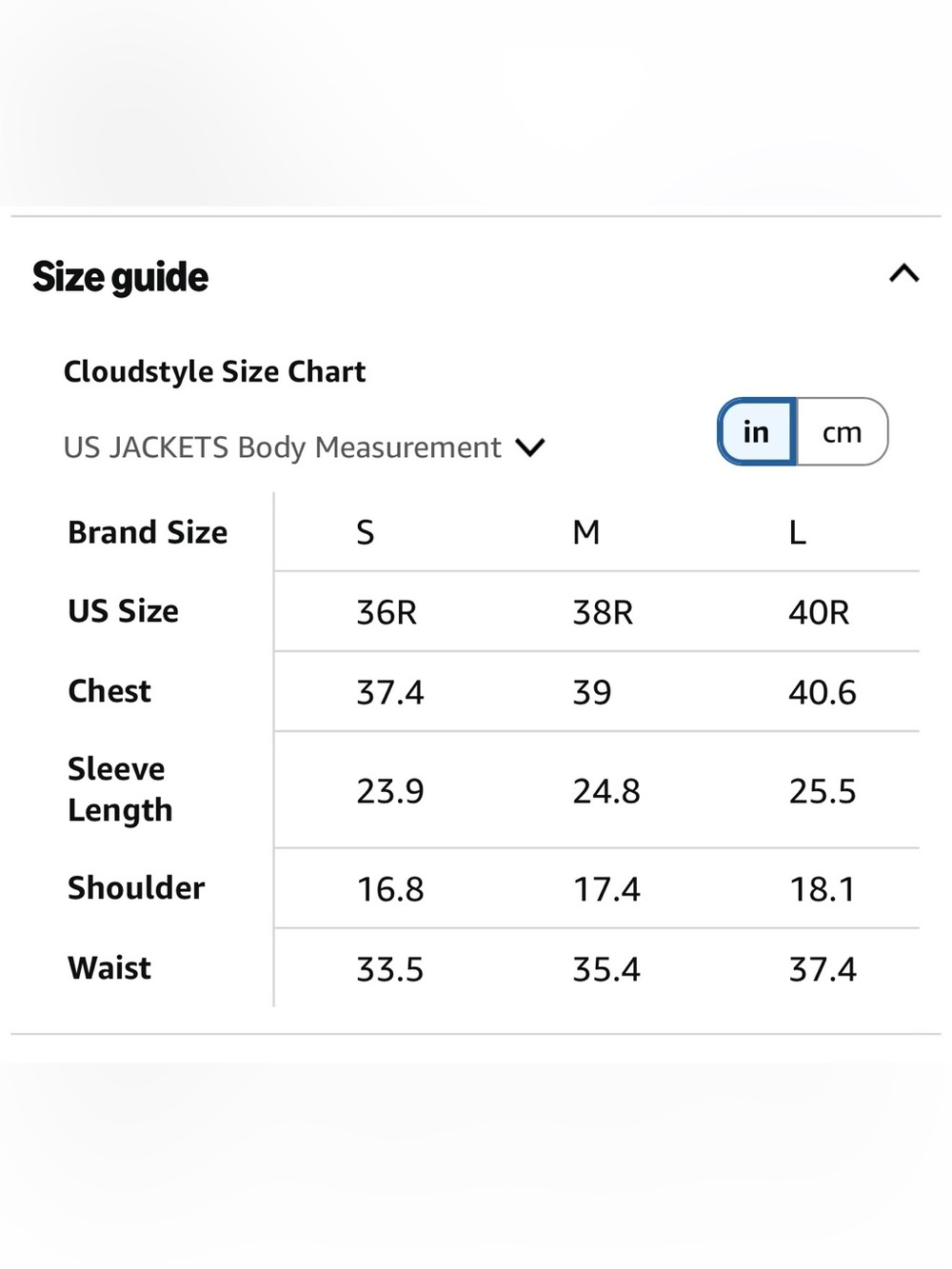
Task: Click the medium chest value 39
Action: (x=591, y=692)
